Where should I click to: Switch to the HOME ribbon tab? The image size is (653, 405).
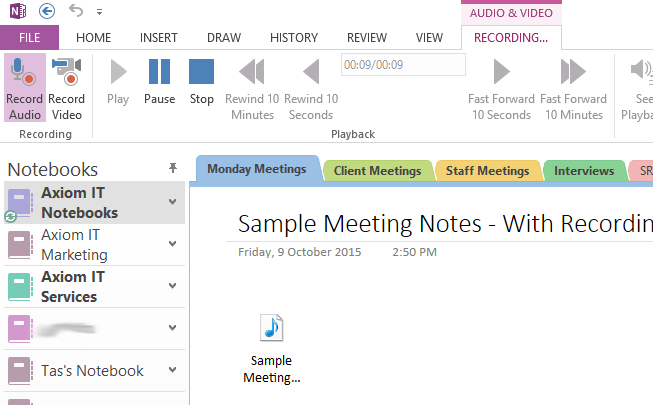[x=93, y=38]
